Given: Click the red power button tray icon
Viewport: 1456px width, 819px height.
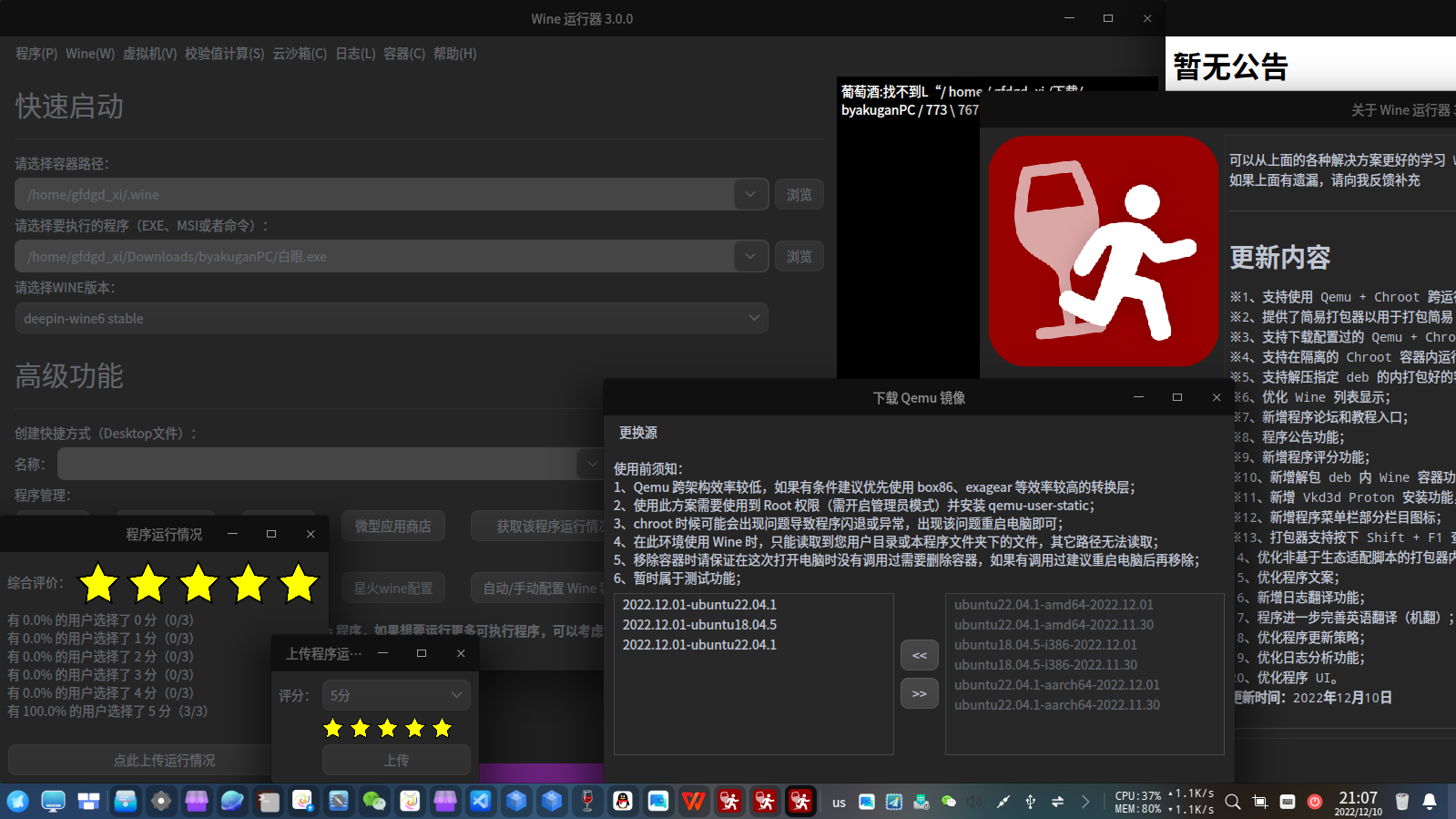Looking at the screenshot, I should click(1315, 802).
